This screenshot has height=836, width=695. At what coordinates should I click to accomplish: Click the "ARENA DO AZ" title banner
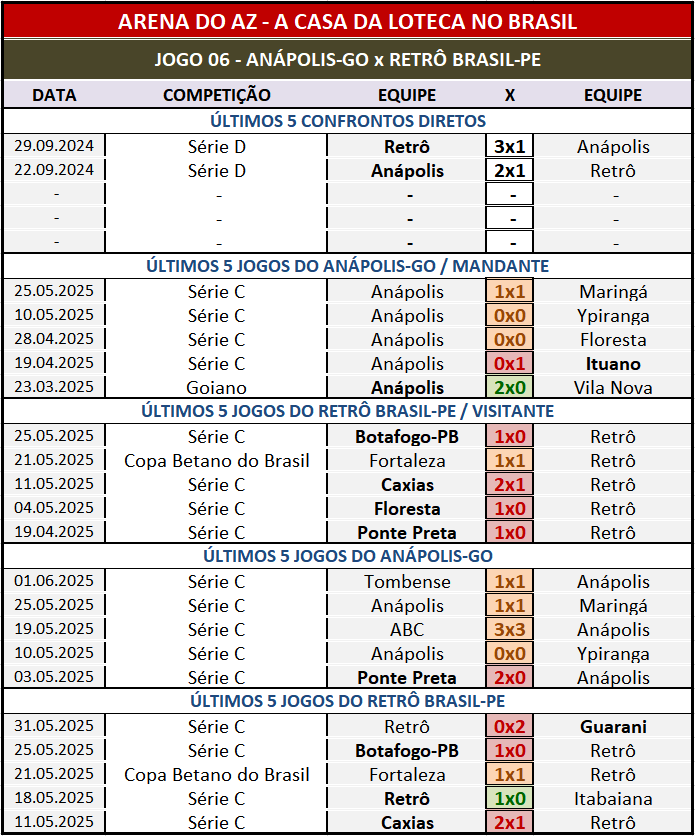[347, 21]
